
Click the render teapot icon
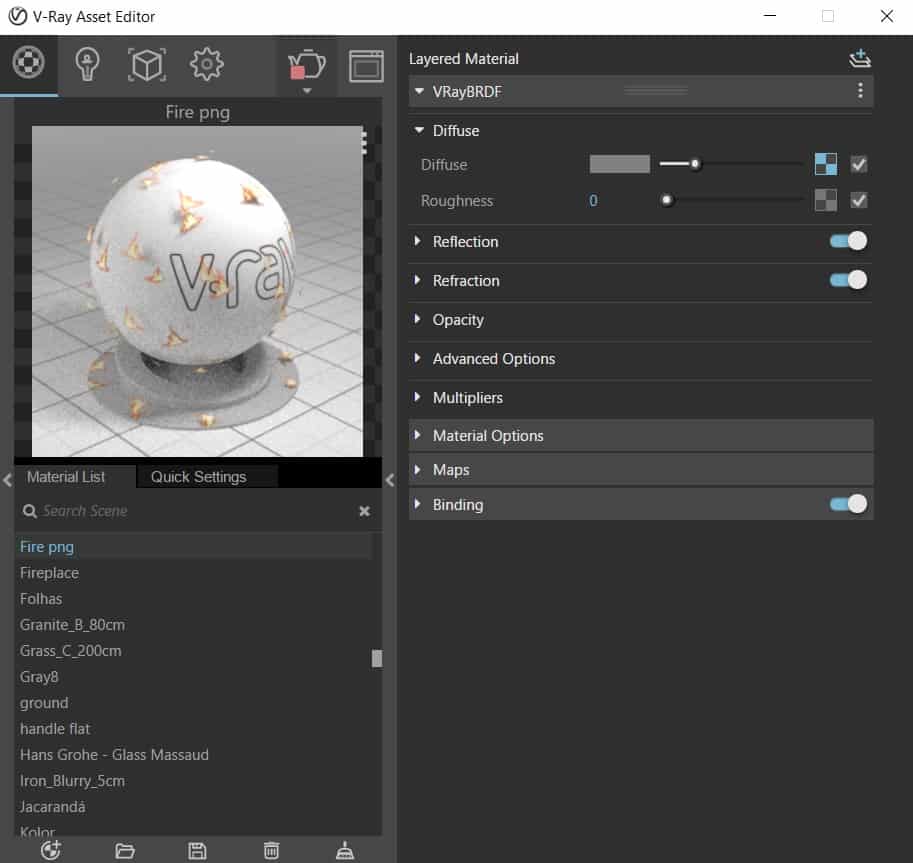(x=306, y=64)
